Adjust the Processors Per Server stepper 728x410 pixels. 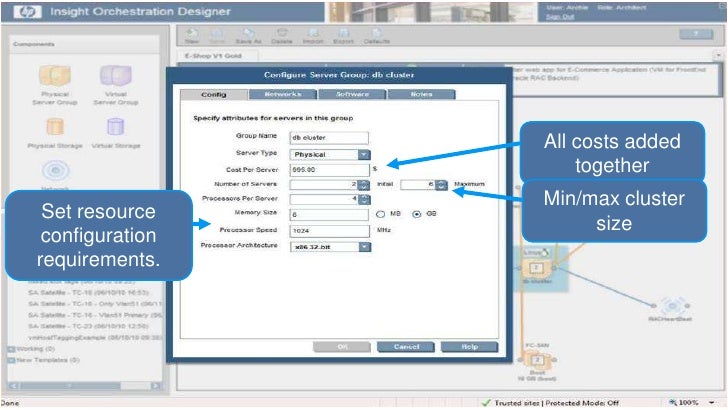(x=364, y=200)
